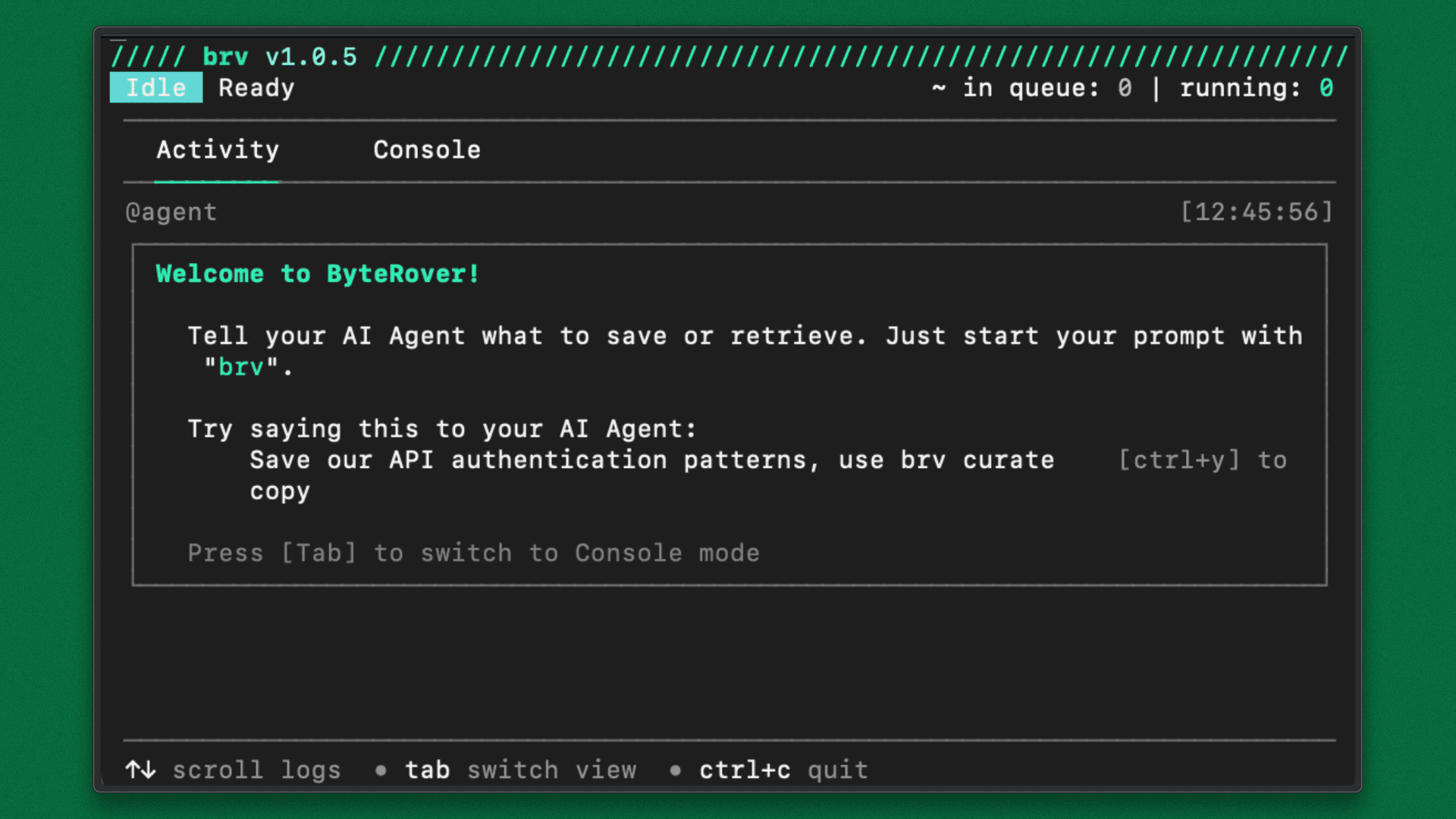The width and height of the screenshot is (1456, 819).
Task: Click the 'tab switch view' hint
Action: coord(520,770)
